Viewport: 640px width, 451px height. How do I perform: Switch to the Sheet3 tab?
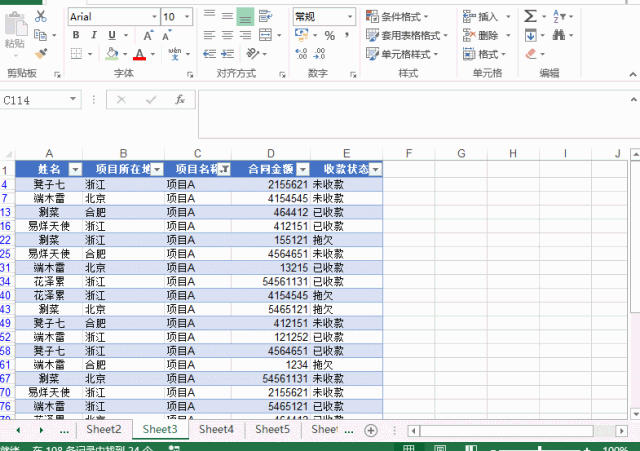(160, 429)
